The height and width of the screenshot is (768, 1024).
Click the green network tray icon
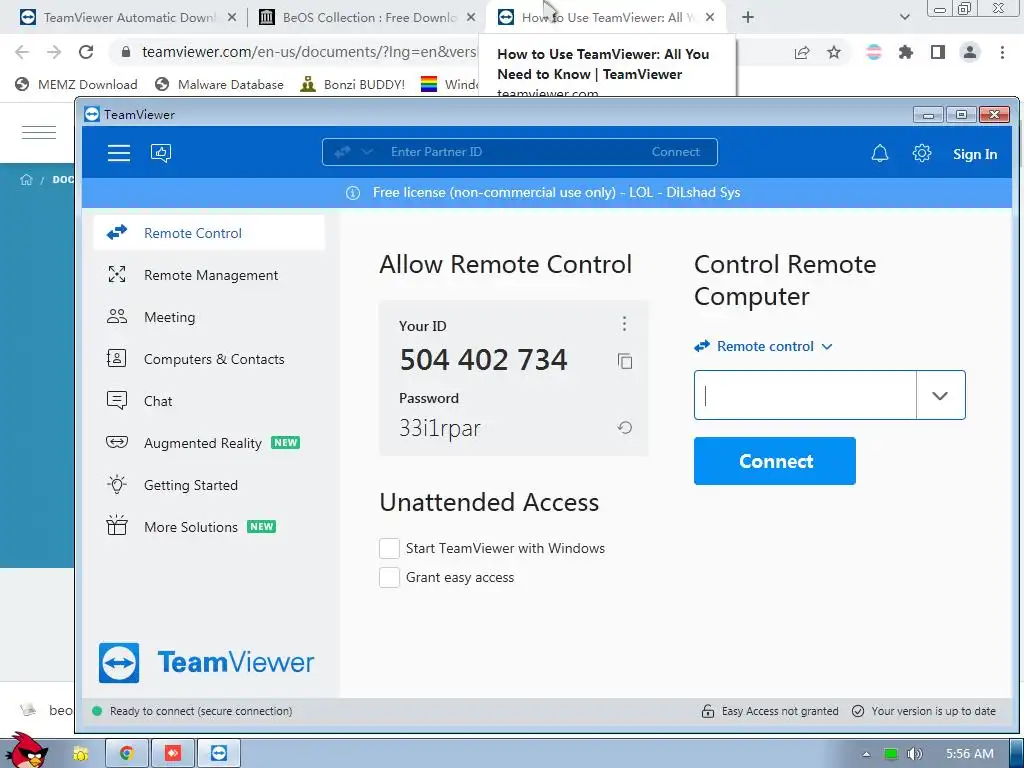(891, 754)
